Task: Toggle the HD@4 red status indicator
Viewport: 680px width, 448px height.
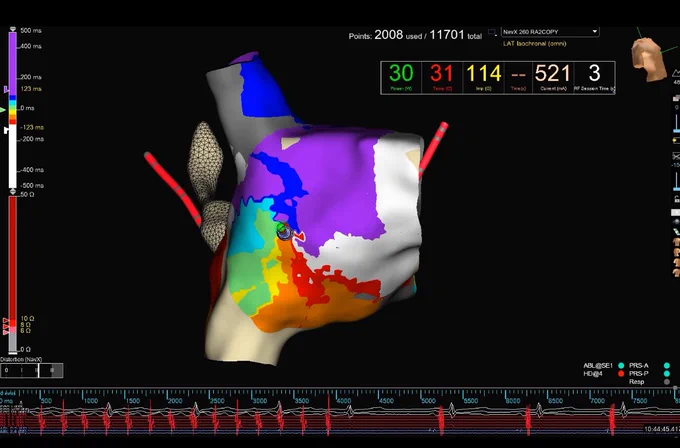Action: [621, 373]
